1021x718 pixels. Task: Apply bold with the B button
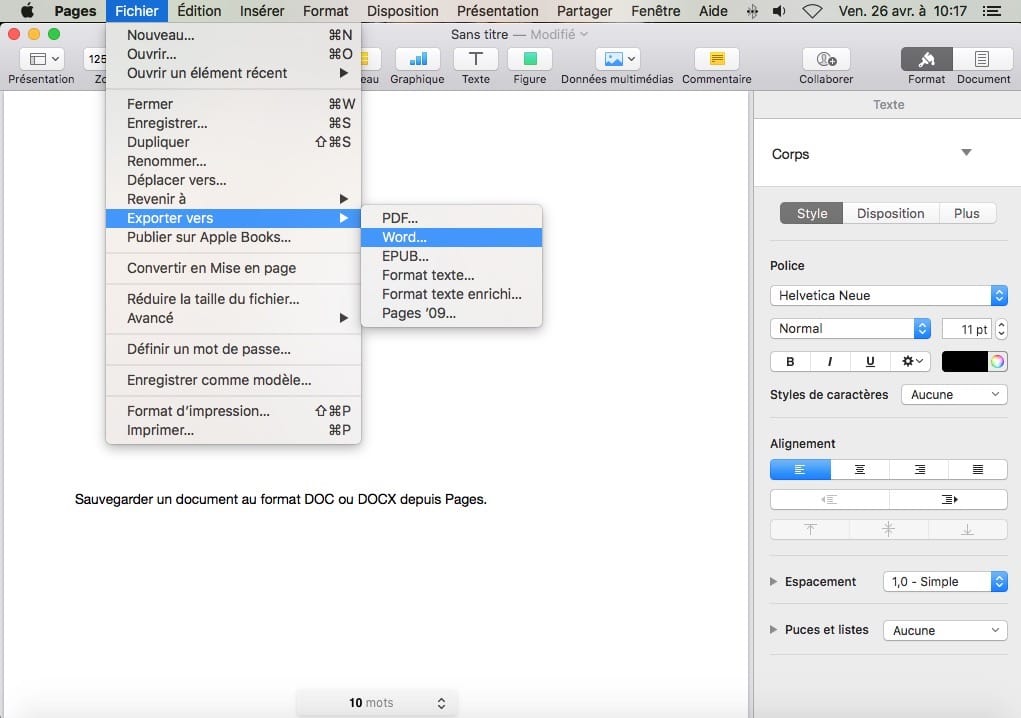click(790, 361)
